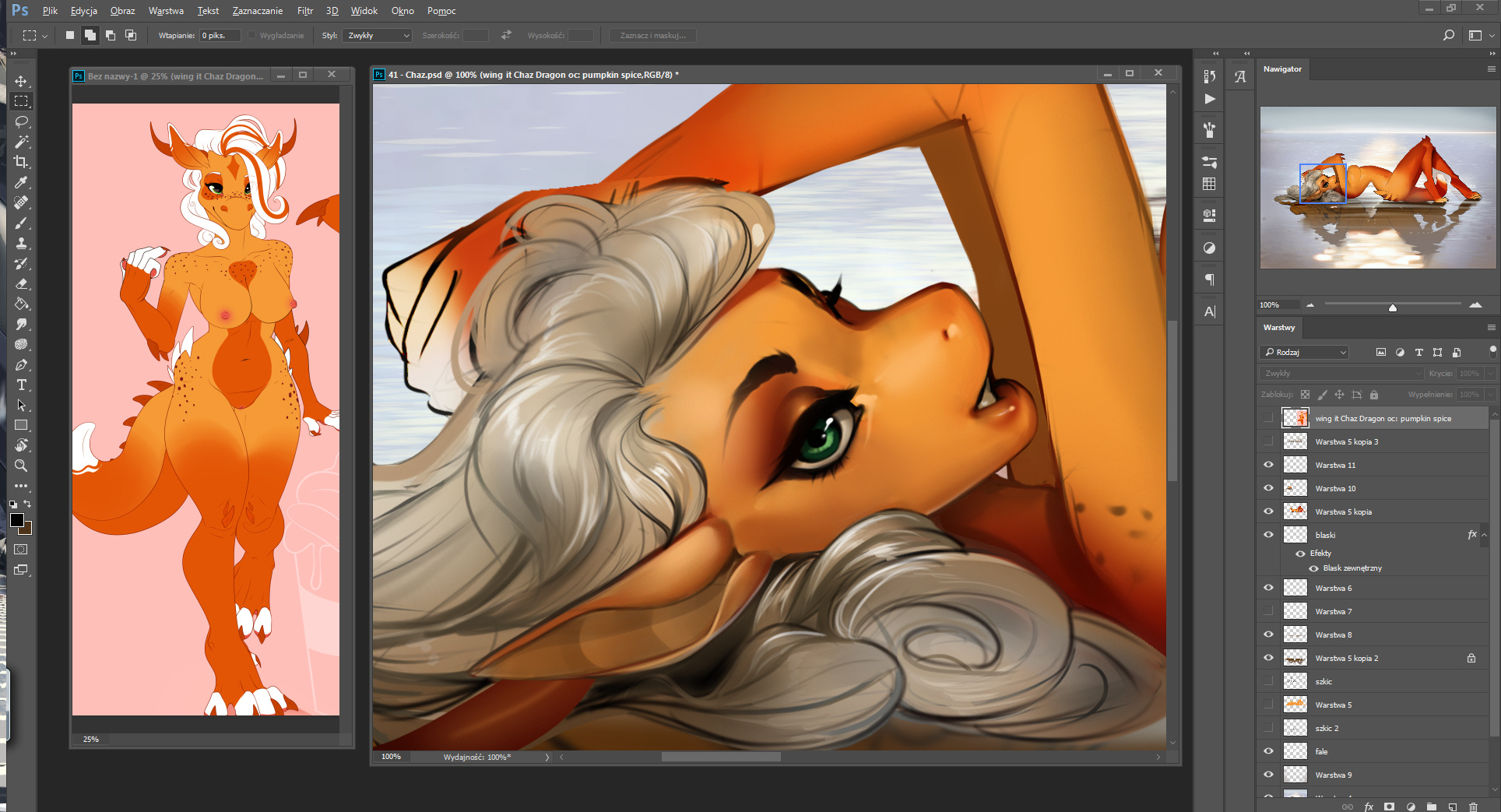Select the Brush tool
The image size is (1501, 812).
pos(21,223)
